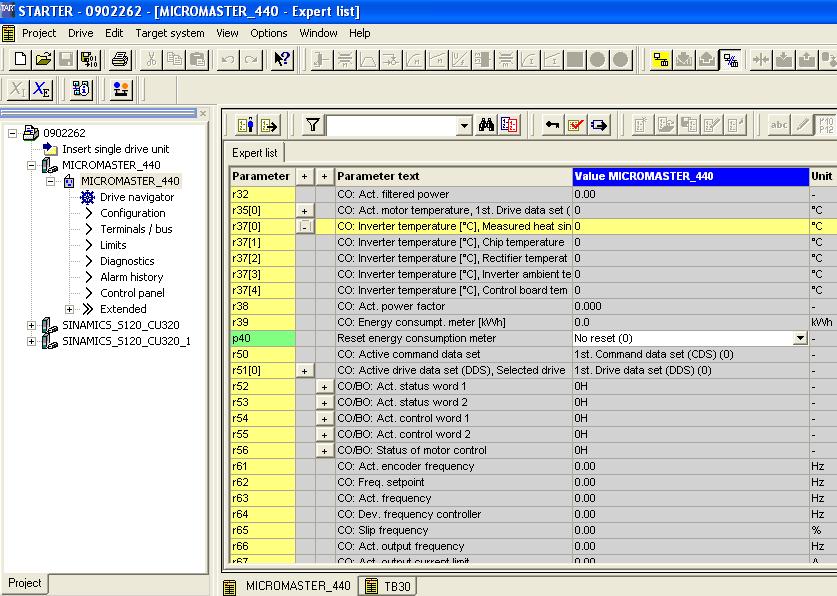Toggle the online/offline comparison toolbar icon

(730, 59)
